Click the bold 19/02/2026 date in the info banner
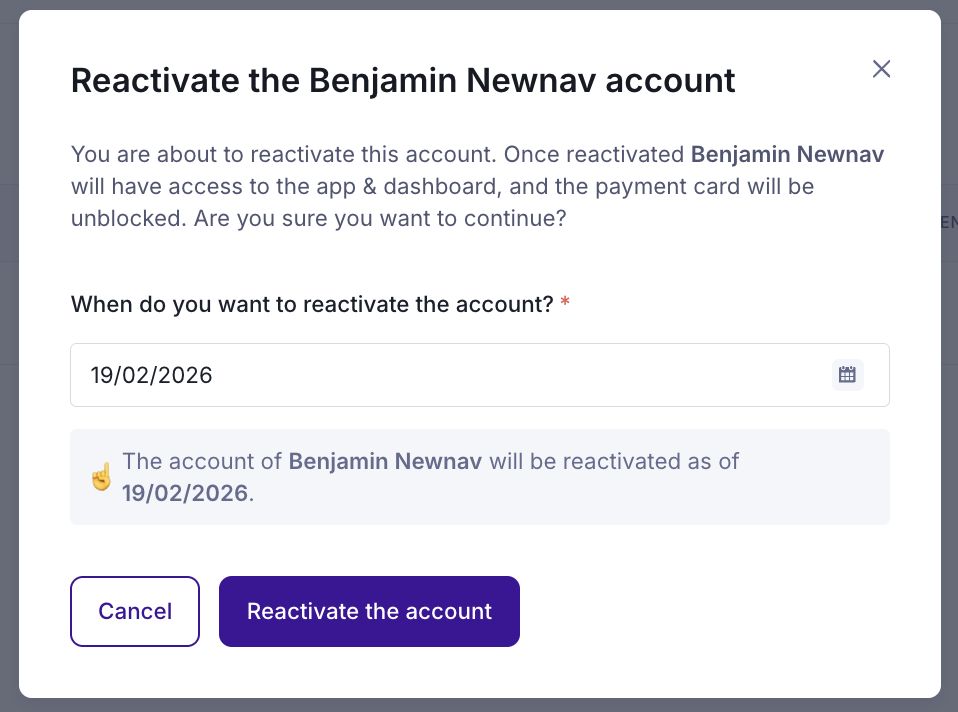Screen dimensions: 958x712 [x=185, y=492]
